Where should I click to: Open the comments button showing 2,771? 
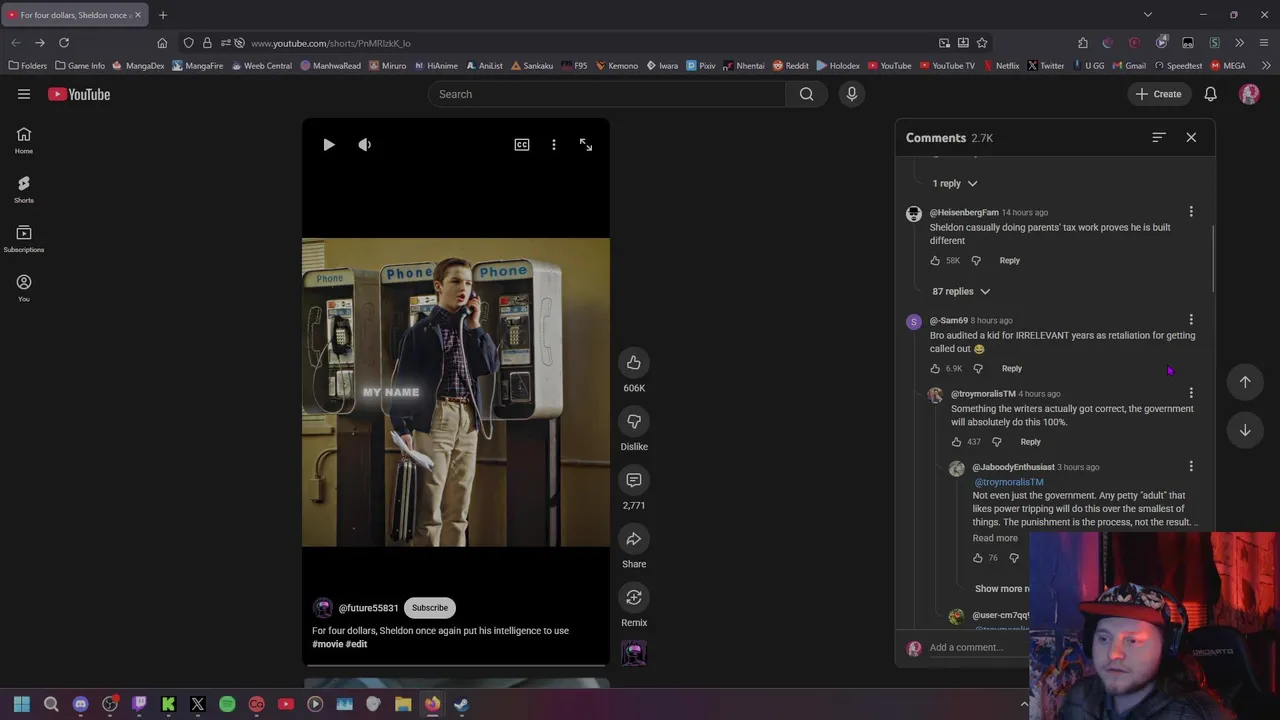pos(634,480)
